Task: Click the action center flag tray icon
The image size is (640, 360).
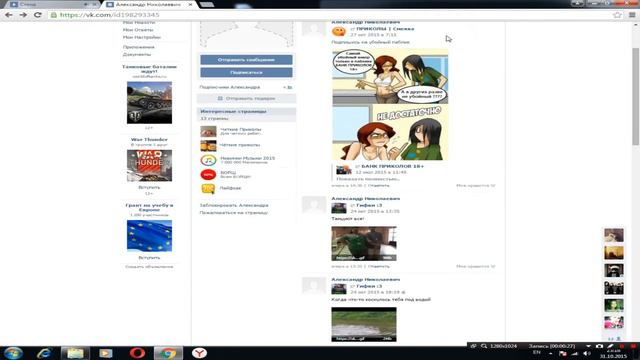Action: (563, 353)
